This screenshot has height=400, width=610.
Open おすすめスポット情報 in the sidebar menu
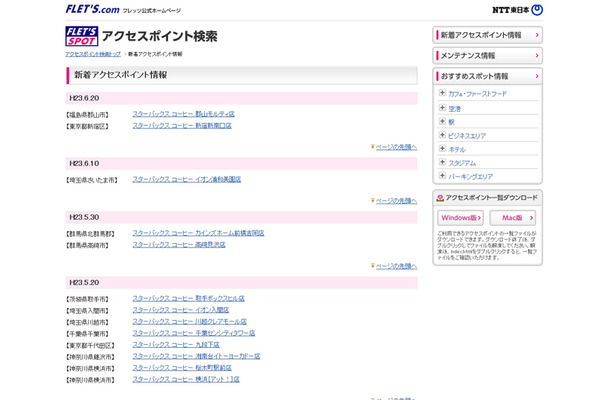click(x=487, y=76)
